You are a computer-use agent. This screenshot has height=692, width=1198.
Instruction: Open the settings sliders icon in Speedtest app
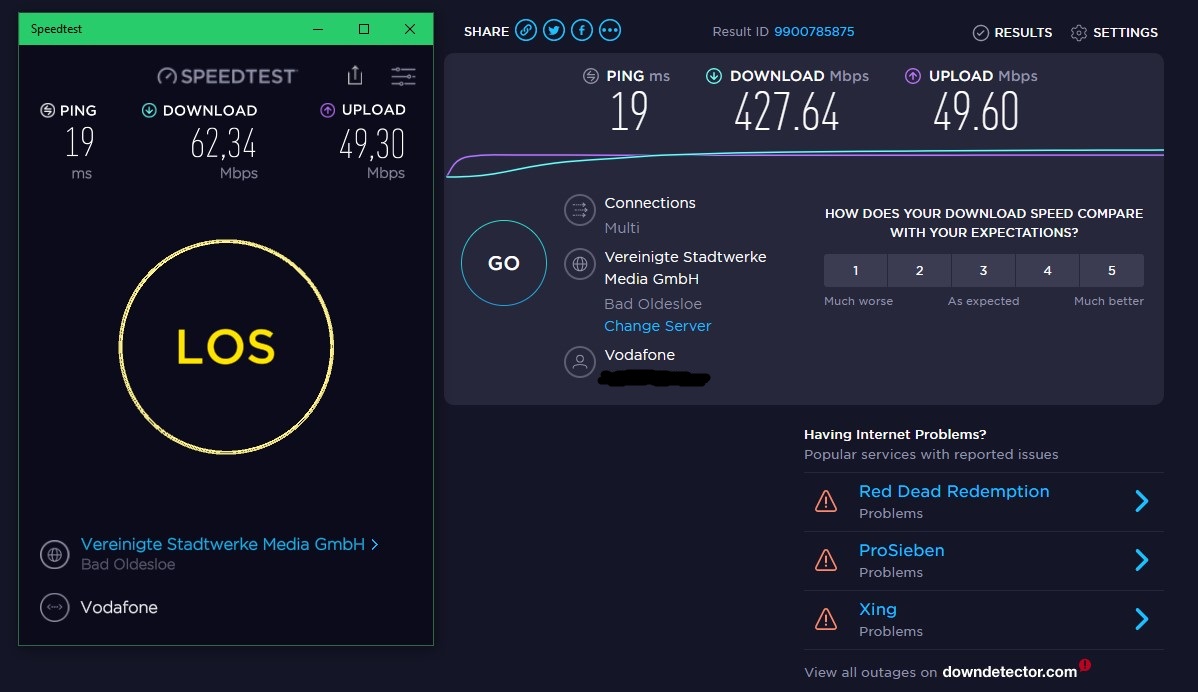403,76
